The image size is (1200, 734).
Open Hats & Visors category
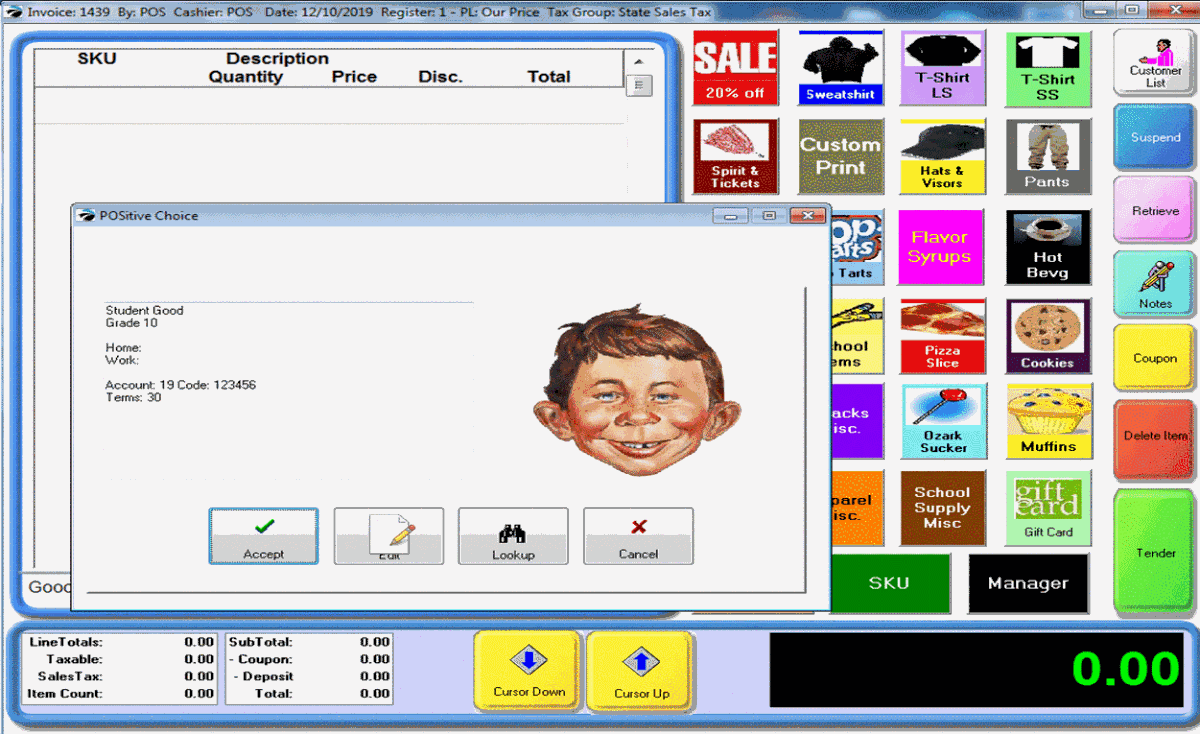click(x=942, y=156)
